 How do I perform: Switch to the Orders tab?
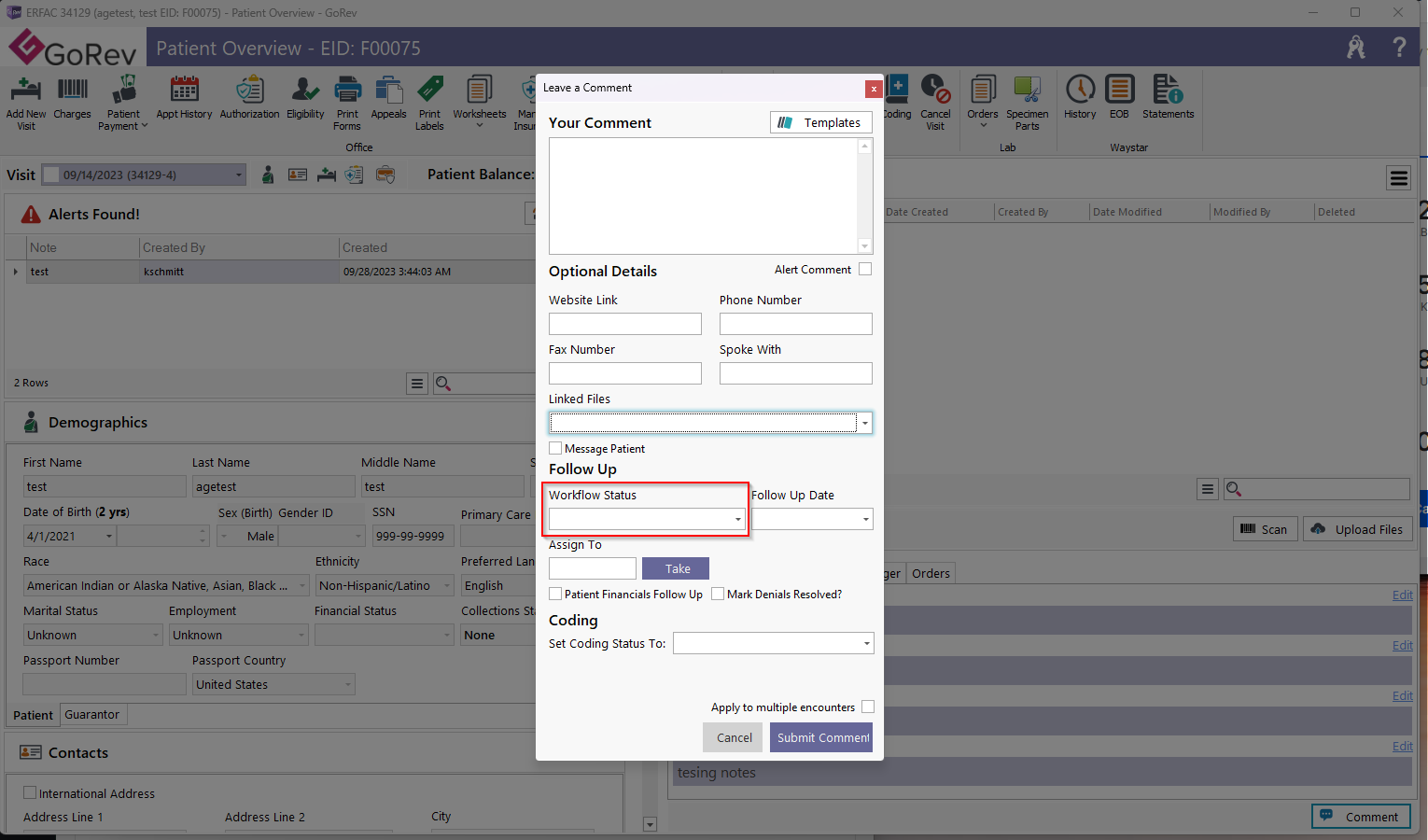[x=931, y=573]
